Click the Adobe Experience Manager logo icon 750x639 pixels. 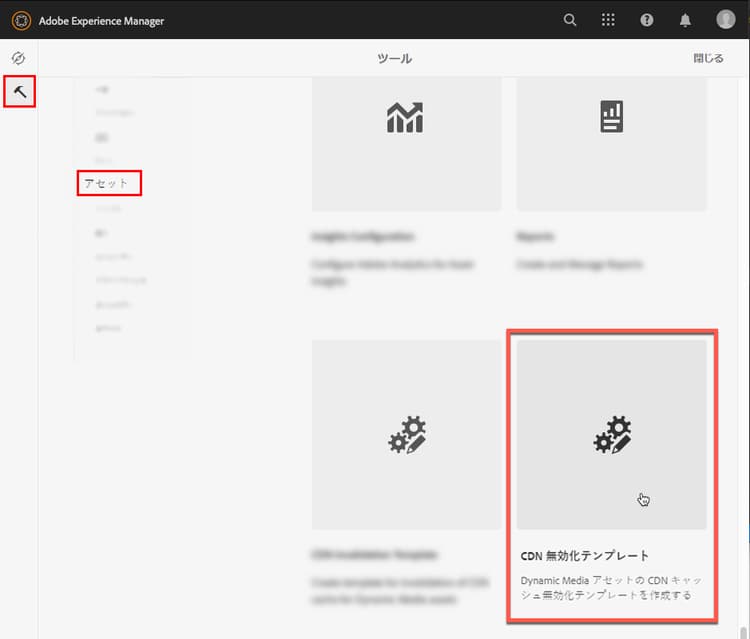pos(21,21)
